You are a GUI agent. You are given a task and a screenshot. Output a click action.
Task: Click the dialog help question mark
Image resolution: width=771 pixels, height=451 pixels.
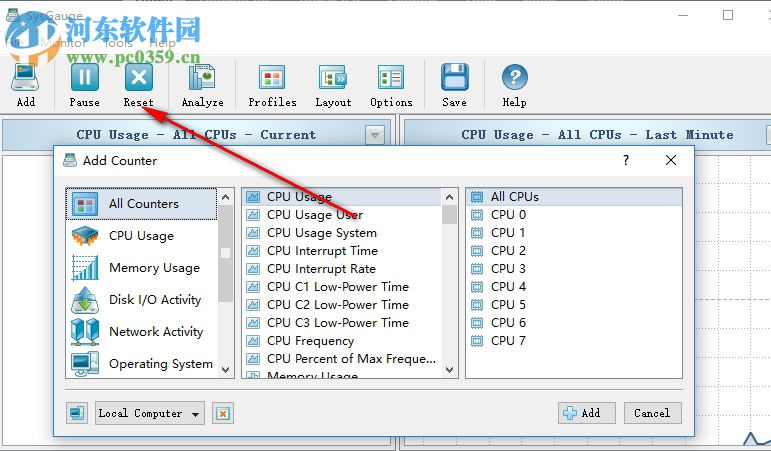(625, 160)
